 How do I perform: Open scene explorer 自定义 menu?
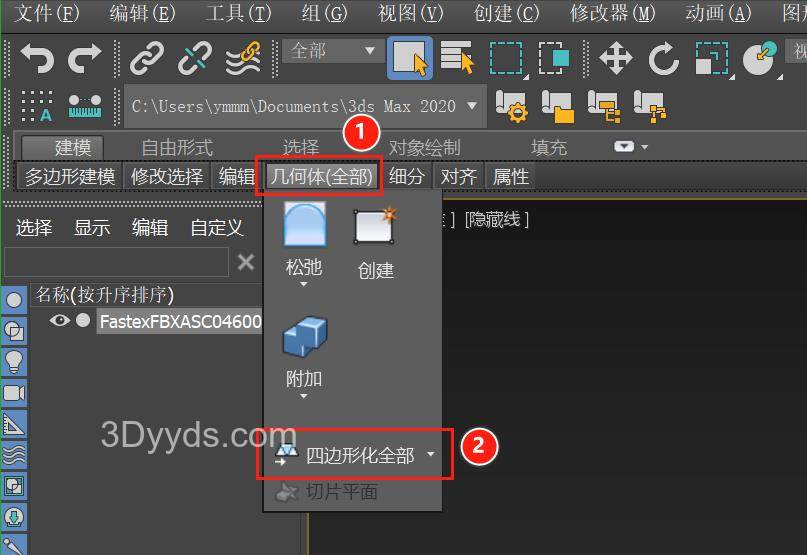coord(217,227)
